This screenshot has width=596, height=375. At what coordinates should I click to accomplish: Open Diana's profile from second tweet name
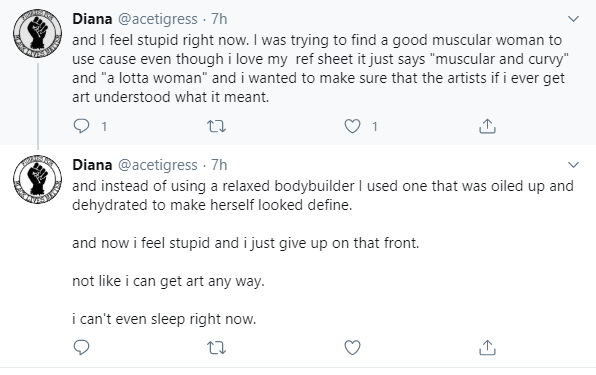point(92,165)
